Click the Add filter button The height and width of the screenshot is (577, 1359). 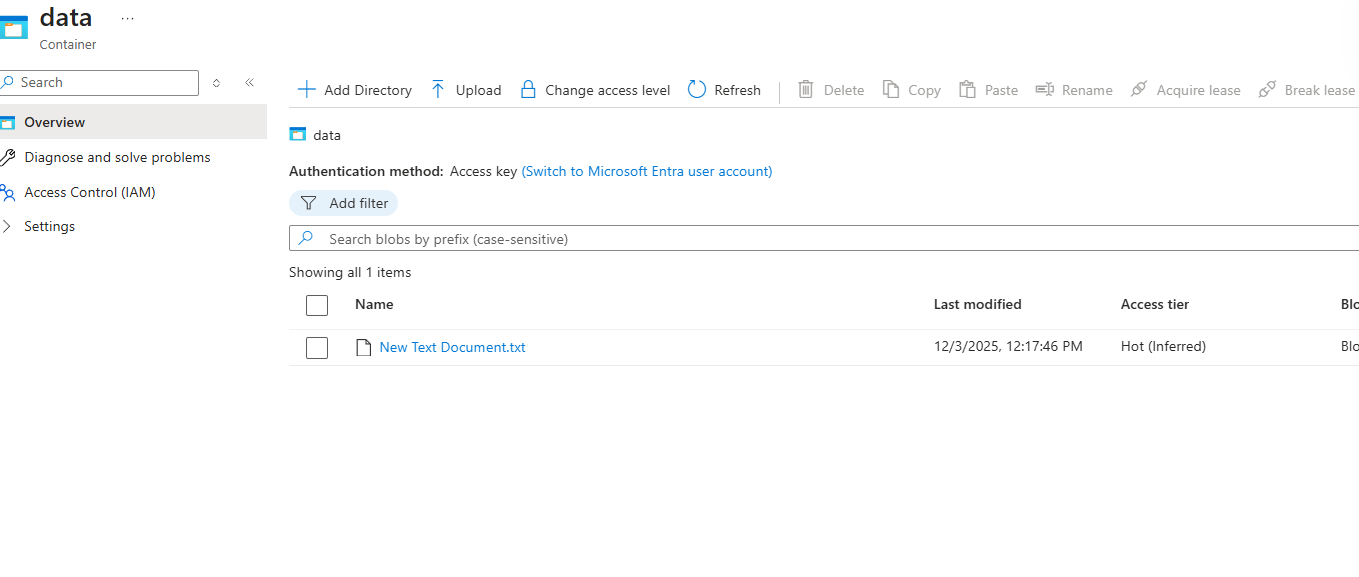click(x=344, y=203)
